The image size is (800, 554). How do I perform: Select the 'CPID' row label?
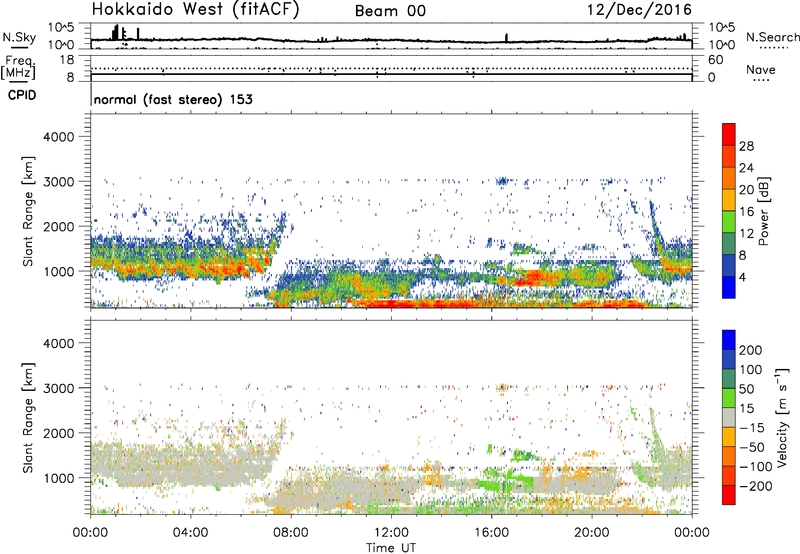coord(22,95)
